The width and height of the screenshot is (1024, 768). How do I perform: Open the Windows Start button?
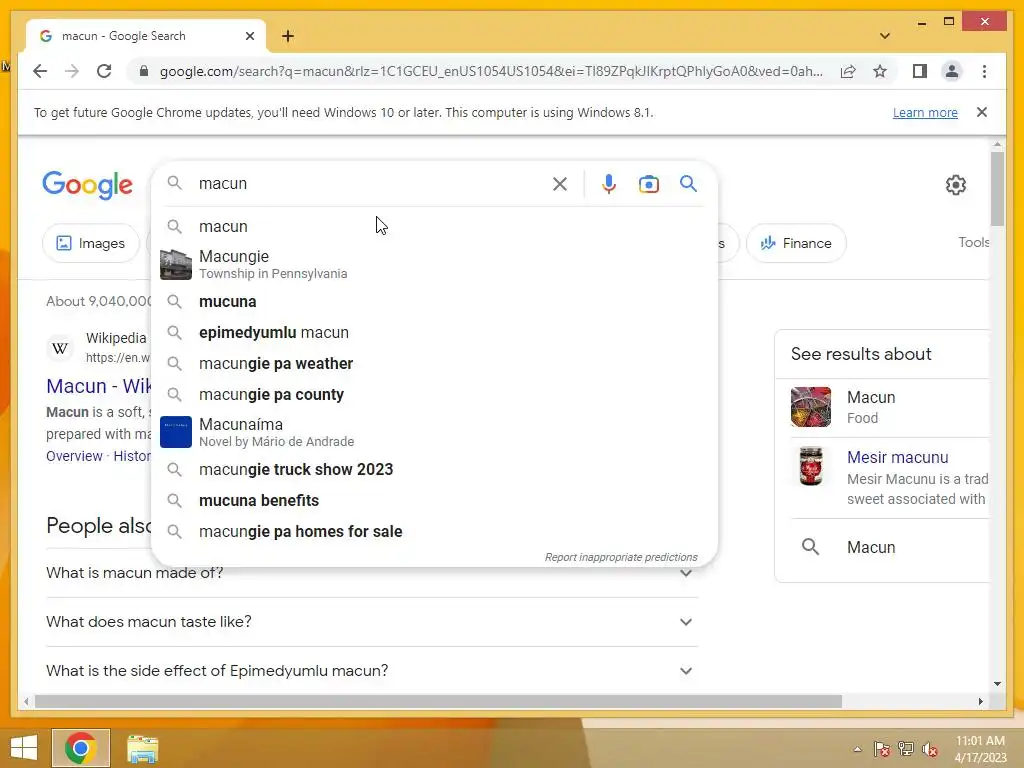[24, 748]
